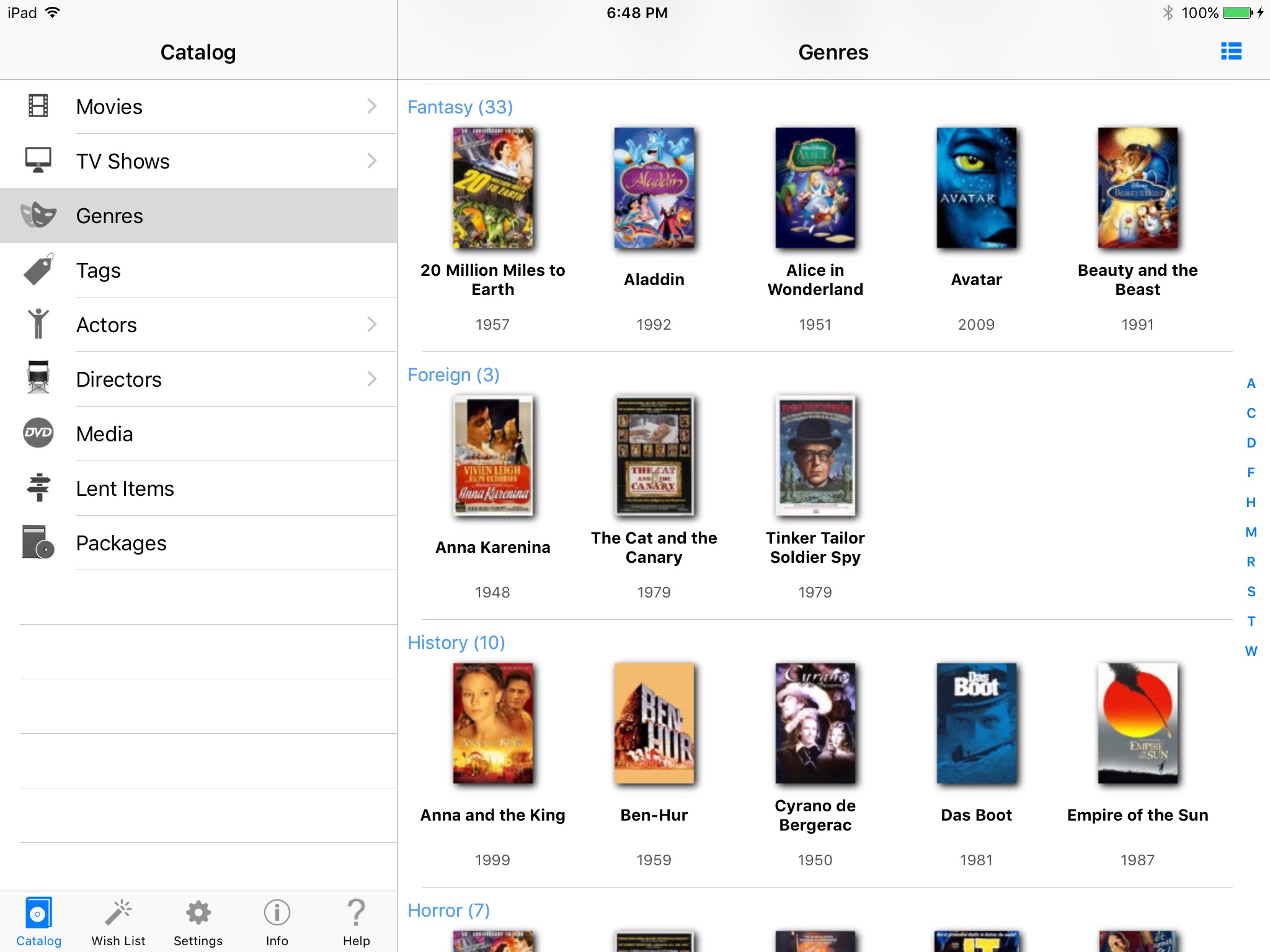Tap the Info circle icon
1270x952 pixels.
point(277,912)
